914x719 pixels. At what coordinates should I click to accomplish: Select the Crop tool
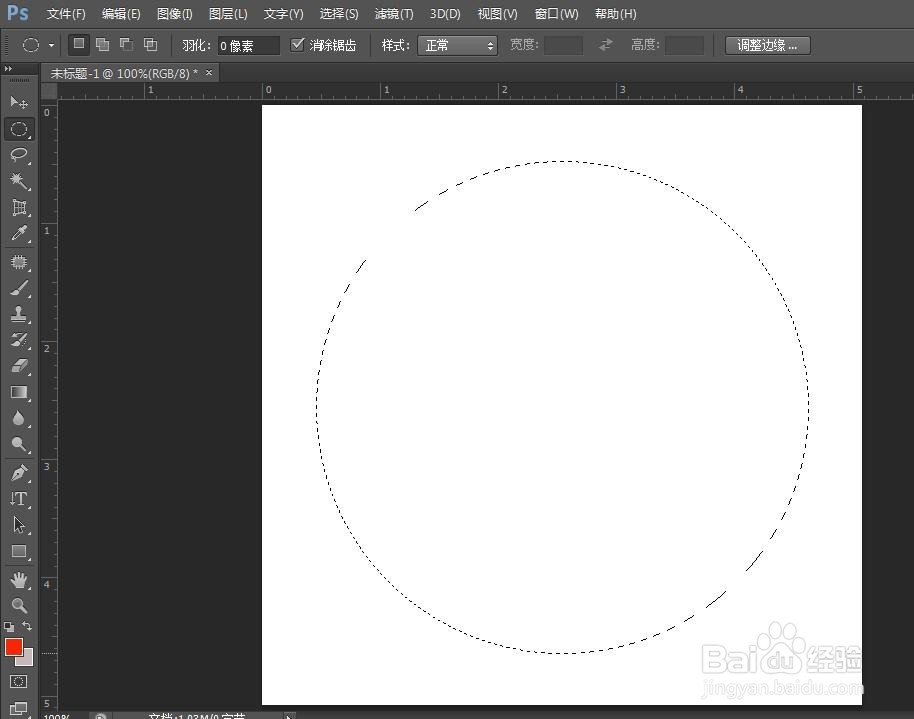pos(19,207)
